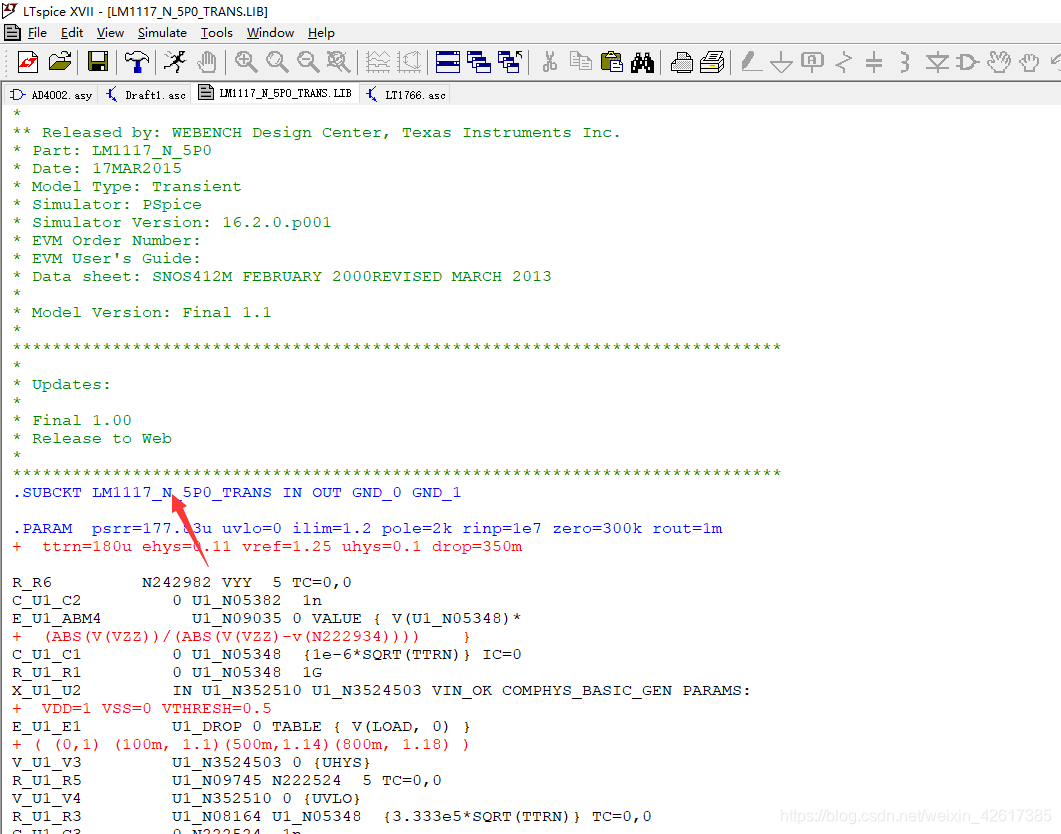Click 'COMPHYS_BASIC_GEN' text in X_U1_U2 line
The width and height of the screenshot is (1061, 834).
coord(587,691)
